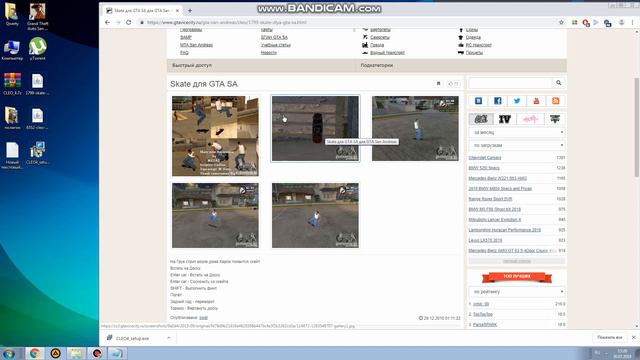640x360 pixels.
Task: Open the Windows Start button
Action: click(x=9, y=353)
